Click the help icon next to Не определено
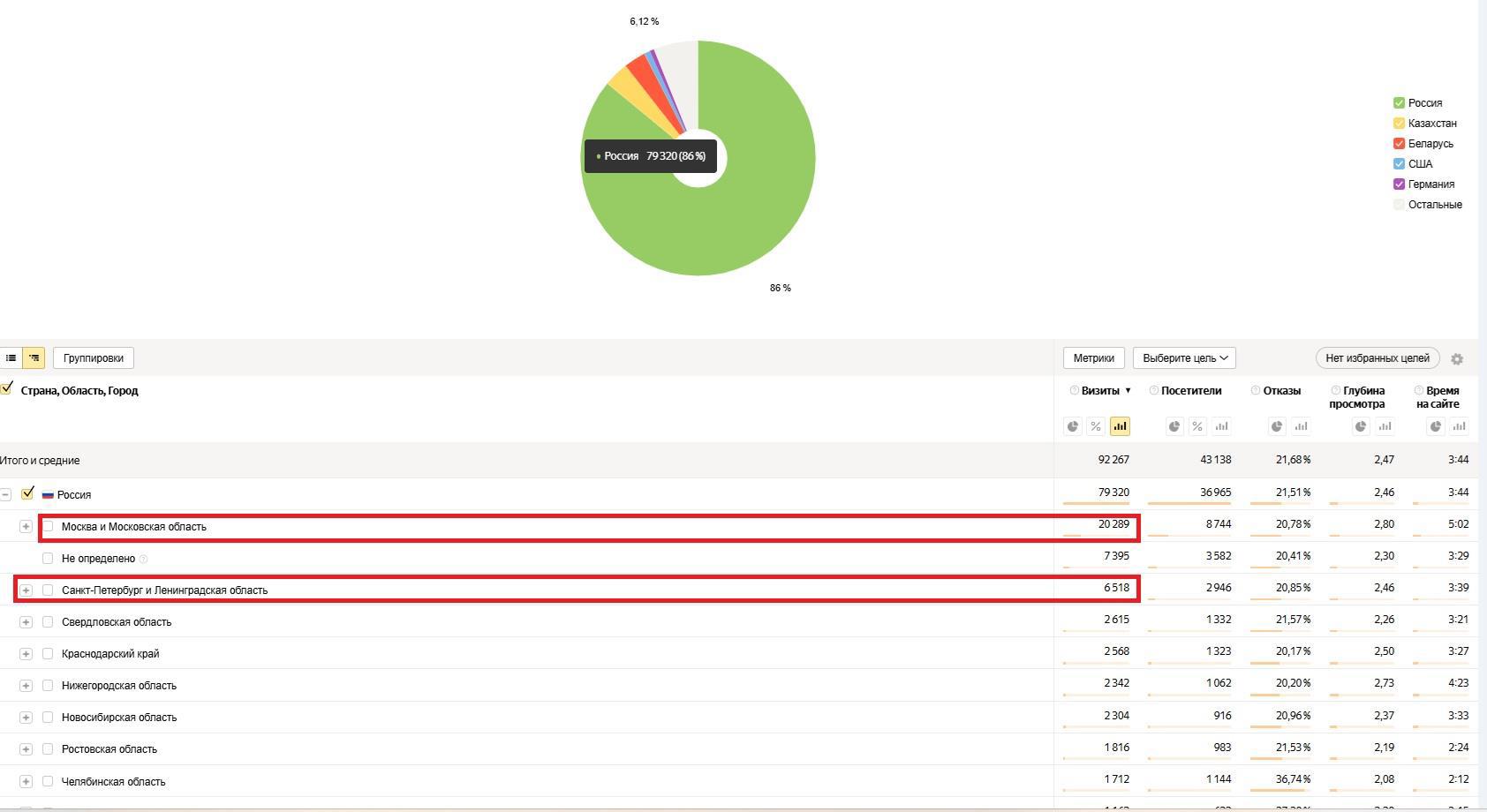Viewport: 1487px width, 812px height. coord(143,559)
